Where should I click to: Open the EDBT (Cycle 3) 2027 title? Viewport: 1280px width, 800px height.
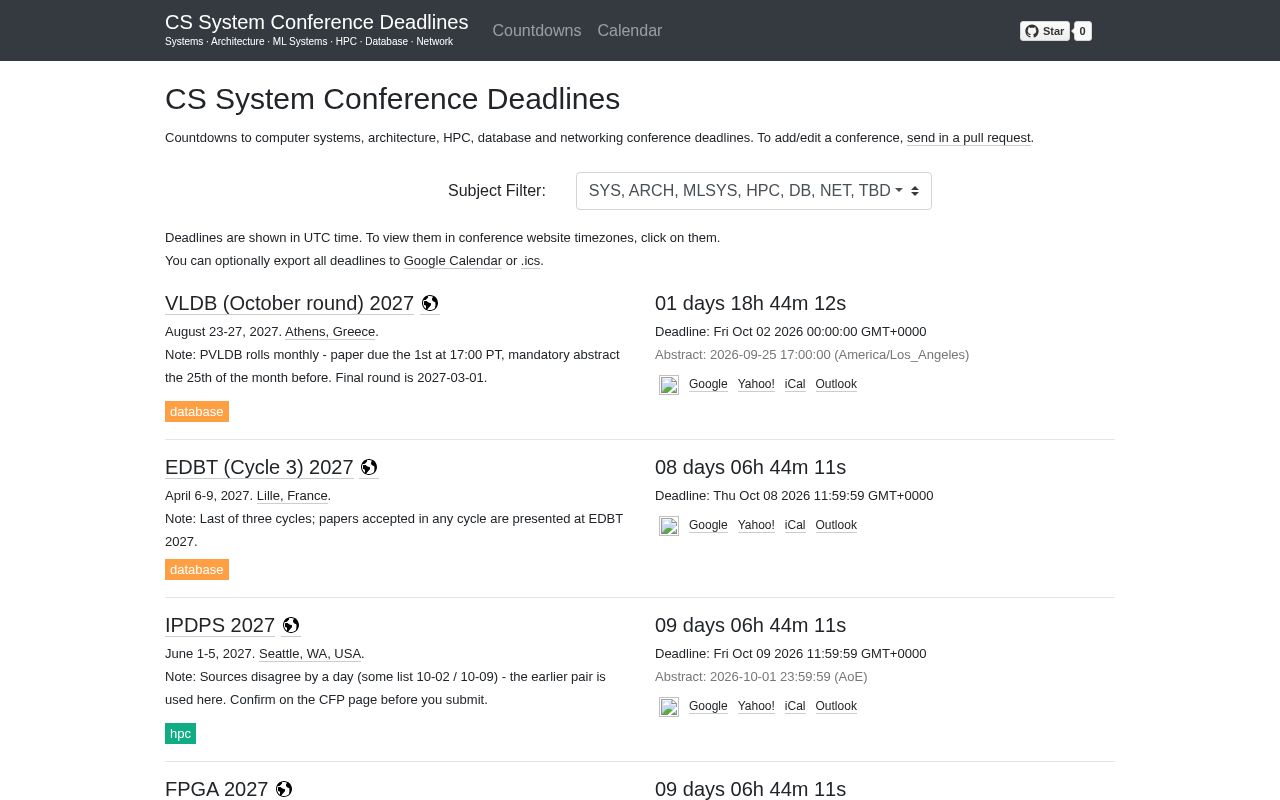[259, 467]
